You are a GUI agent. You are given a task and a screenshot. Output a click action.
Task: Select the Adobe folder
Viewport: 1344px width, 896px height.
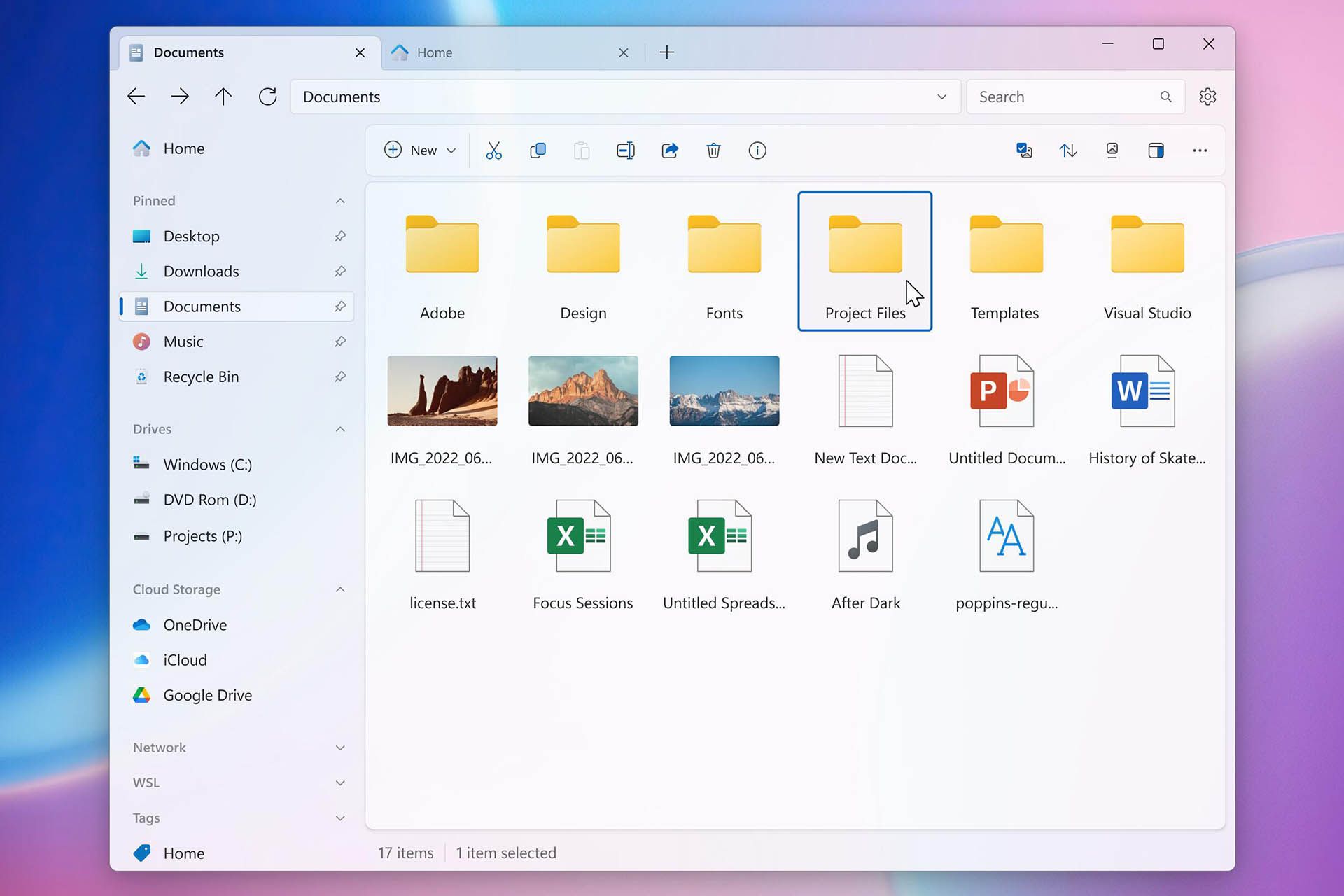click(442, 261)
